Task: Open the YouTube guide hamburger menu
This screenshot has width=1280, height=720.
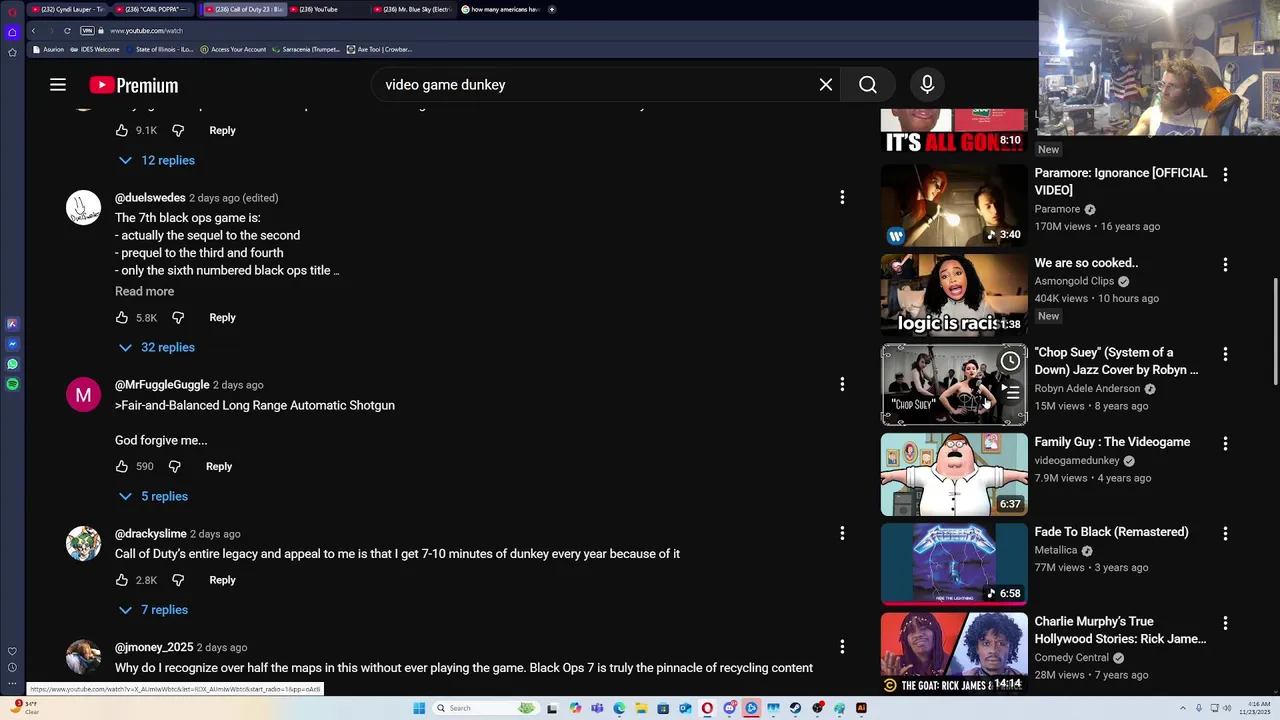Action: point(58,85)
